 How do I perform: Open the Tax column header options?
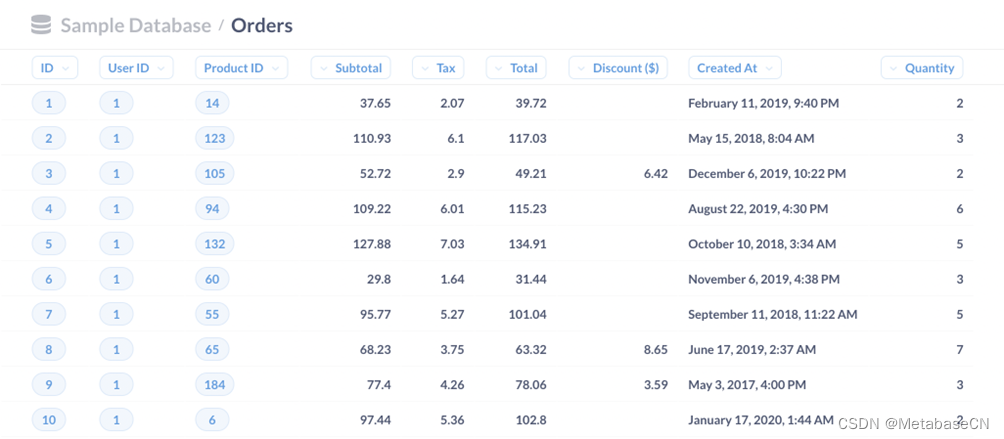(439, 68)
